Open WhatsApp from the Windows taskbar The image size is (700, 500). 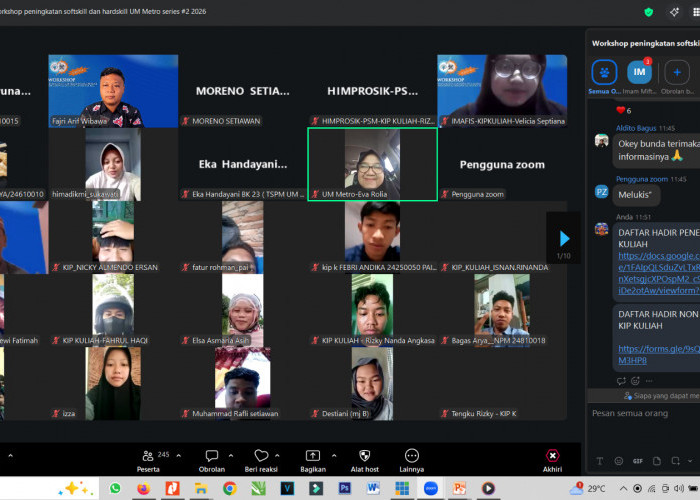coord(115,488)
